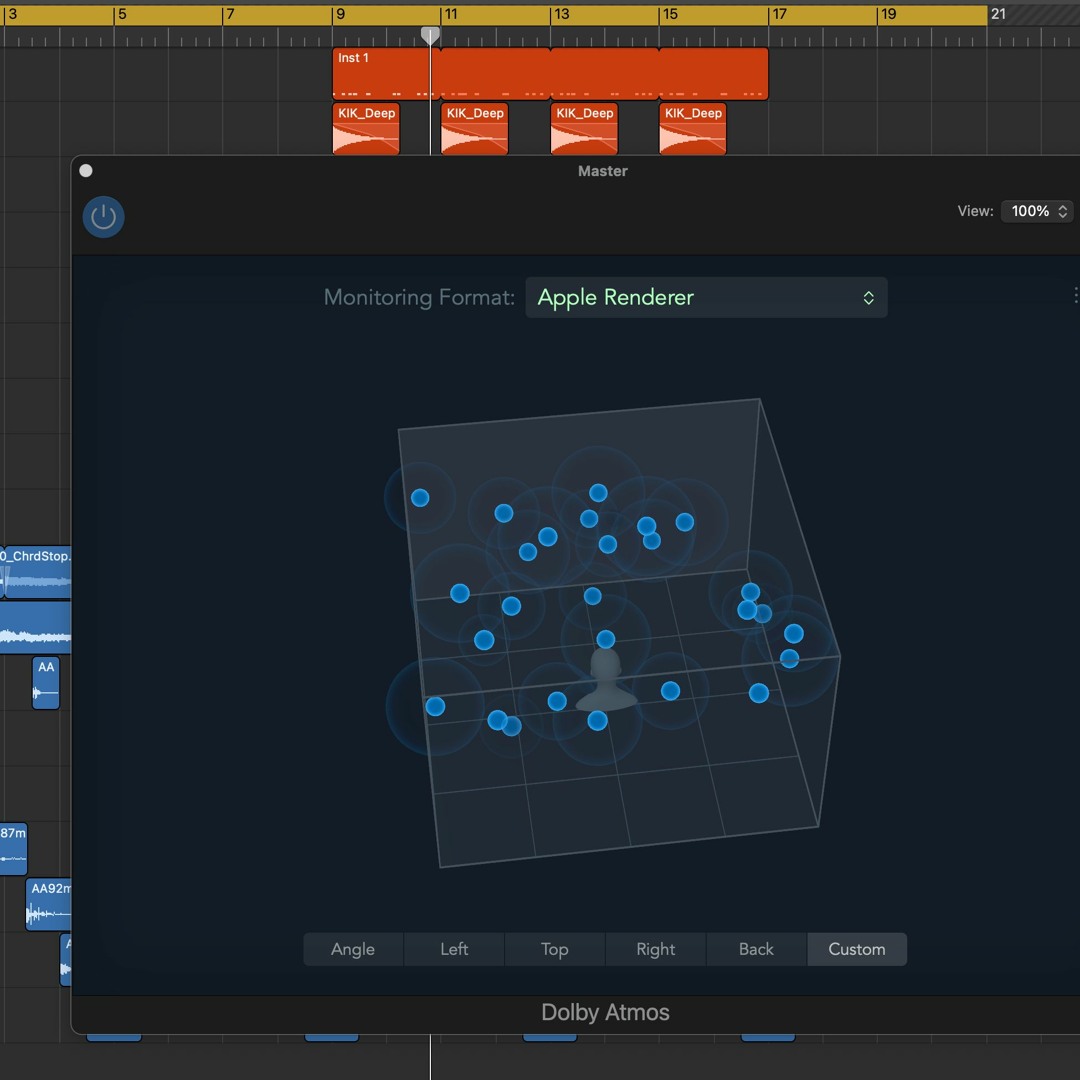Image resolution: width=1080 pixels, height=1080 pixels.
Task: Select the KIK_Deep region at bar 13
Action: 584,129
